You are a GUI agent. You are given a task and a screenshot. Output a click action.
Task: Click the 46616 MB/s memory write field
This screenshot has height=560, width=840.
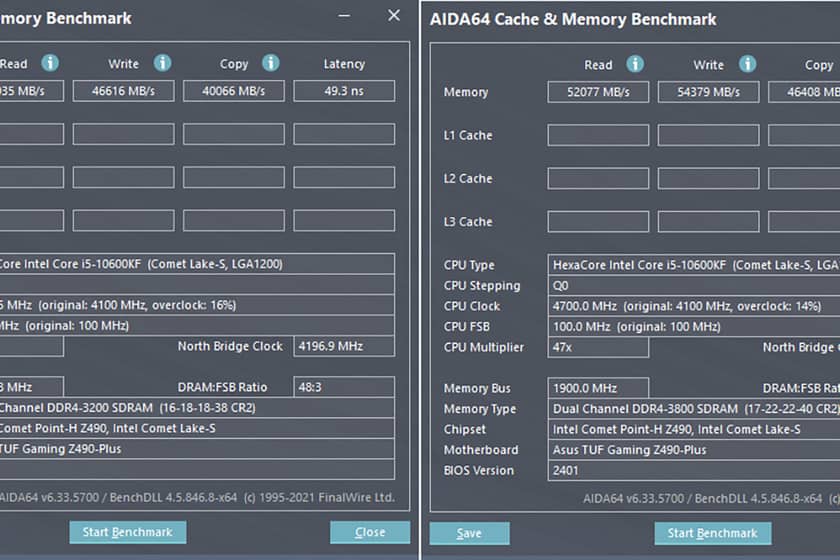point(123,91)
